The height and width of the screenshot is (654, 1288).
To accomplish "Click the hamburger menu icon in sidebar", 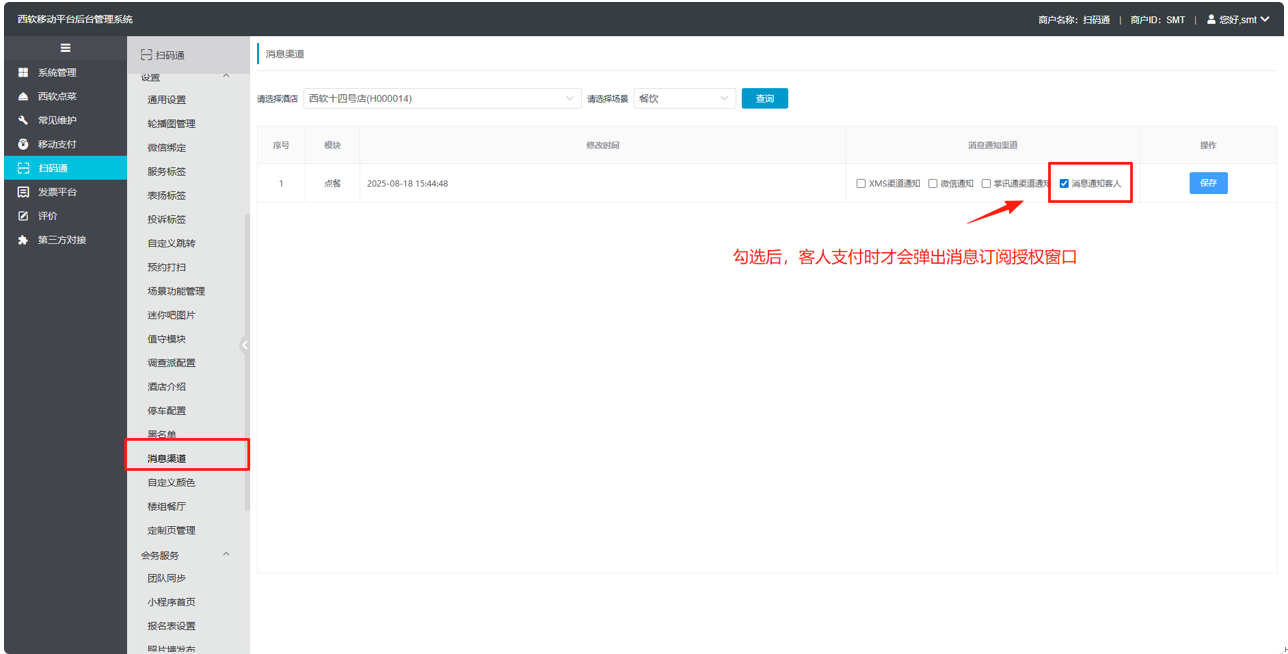I will pos(65,48).
